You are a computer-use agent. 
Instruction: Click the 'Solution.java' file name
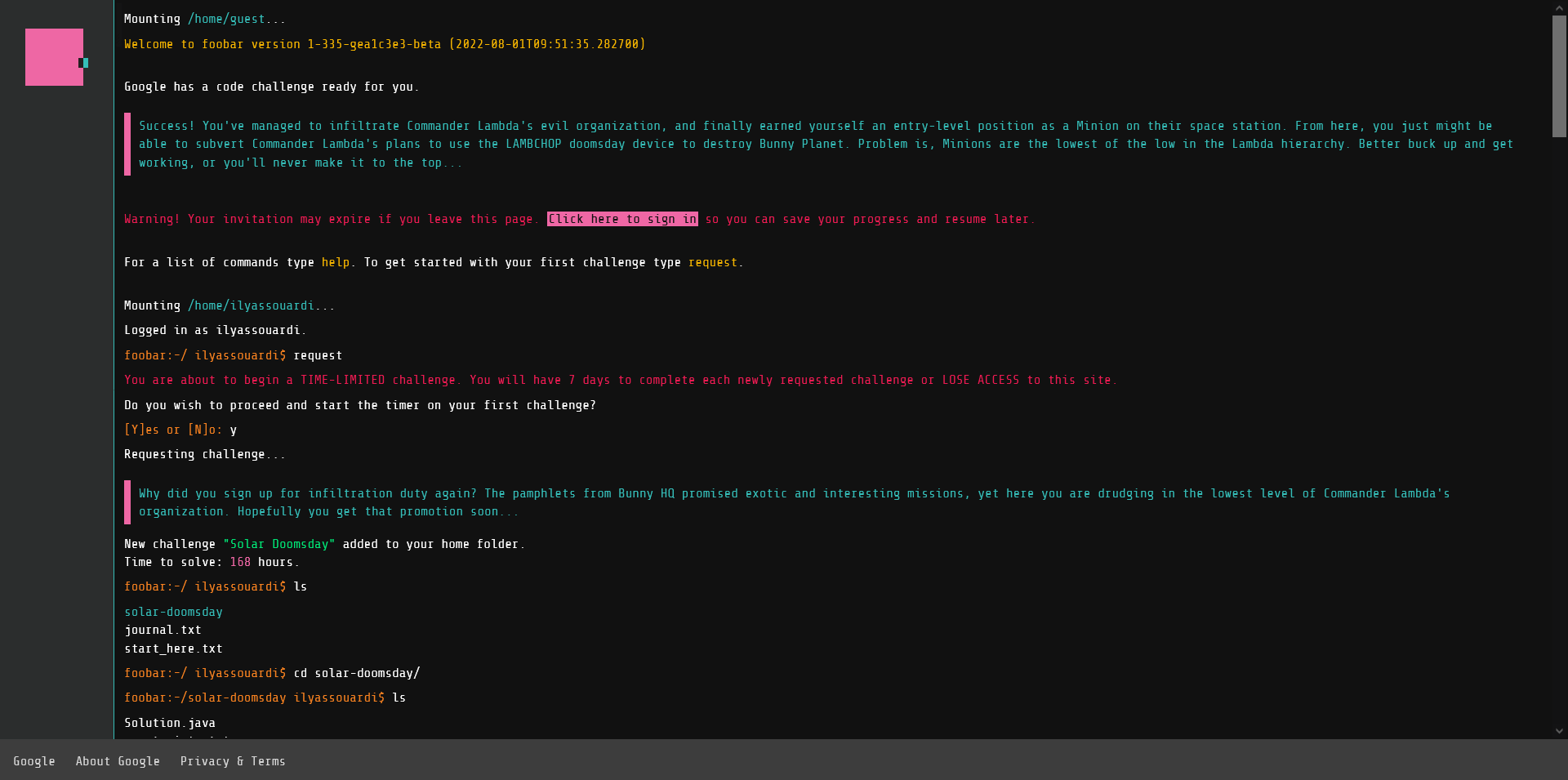click(x=170, y=723)
